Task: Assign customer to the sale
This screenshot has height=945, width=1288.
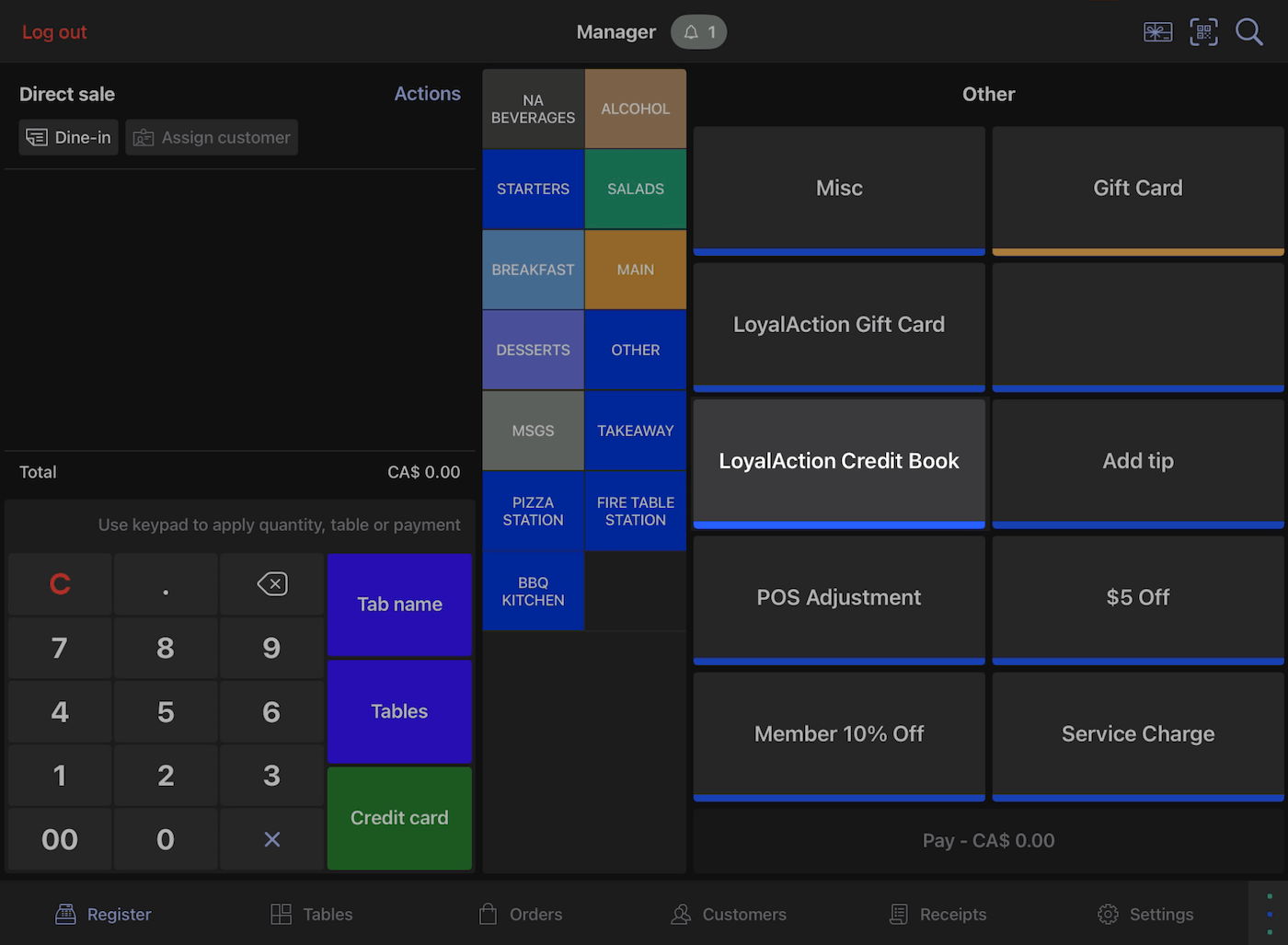Action: click(x=212, y=137)
